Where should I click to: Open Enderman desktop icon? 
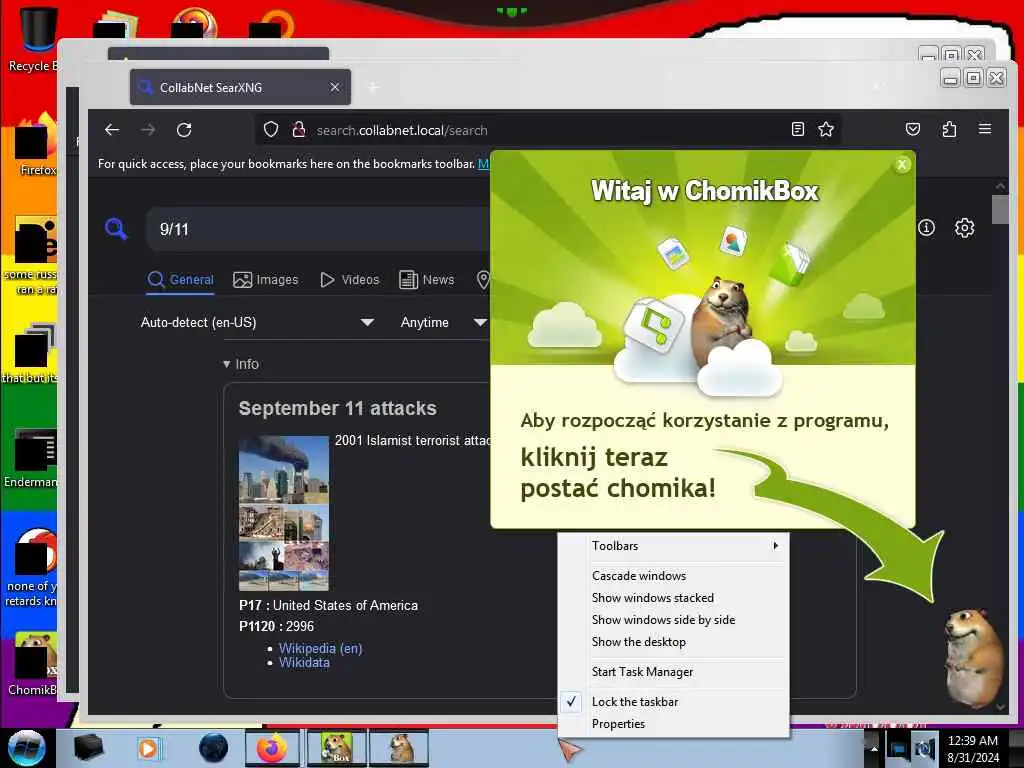coord(31,458)
